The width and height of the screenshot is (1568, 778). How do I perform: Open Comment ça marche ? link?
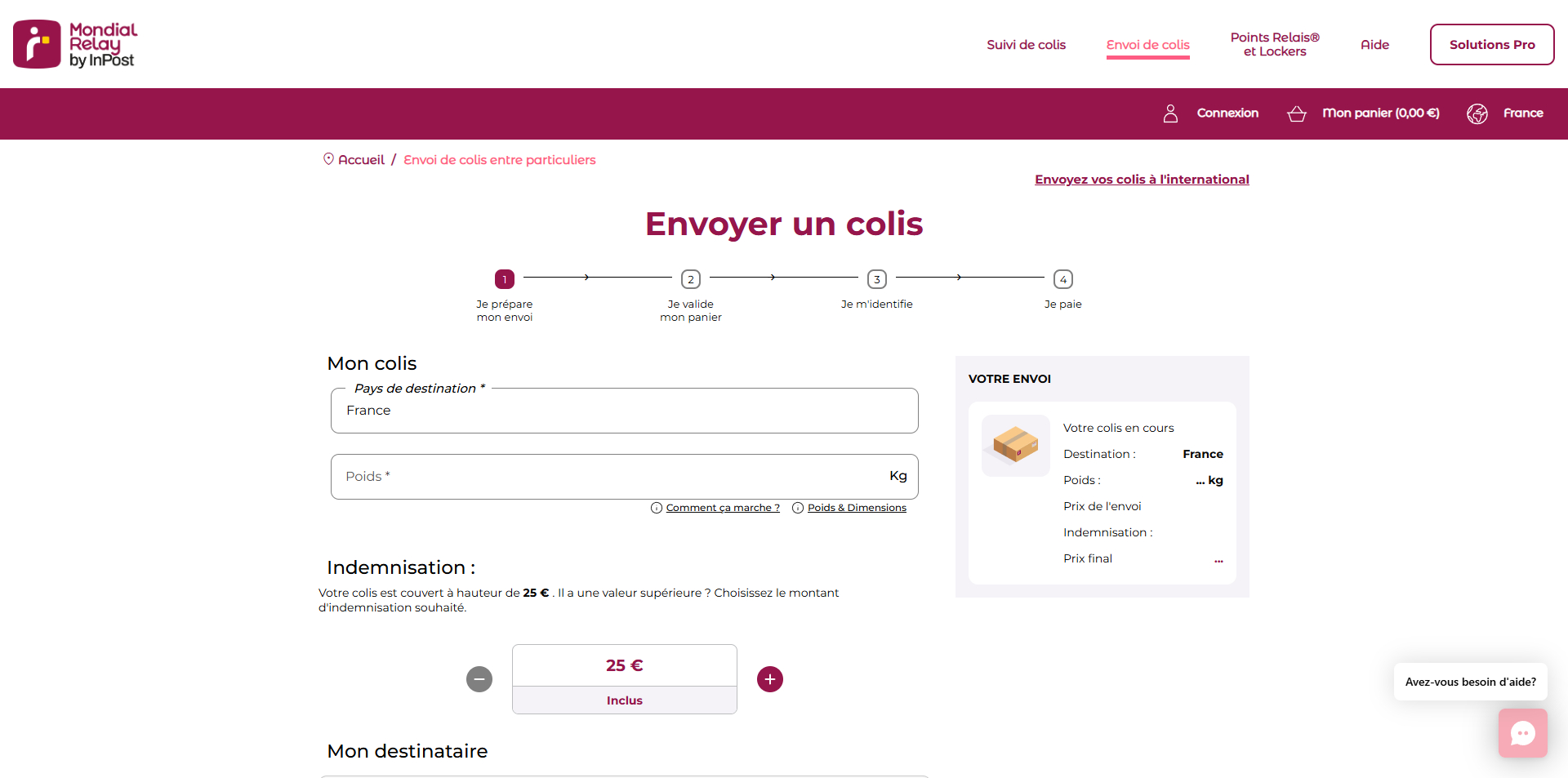723,508
